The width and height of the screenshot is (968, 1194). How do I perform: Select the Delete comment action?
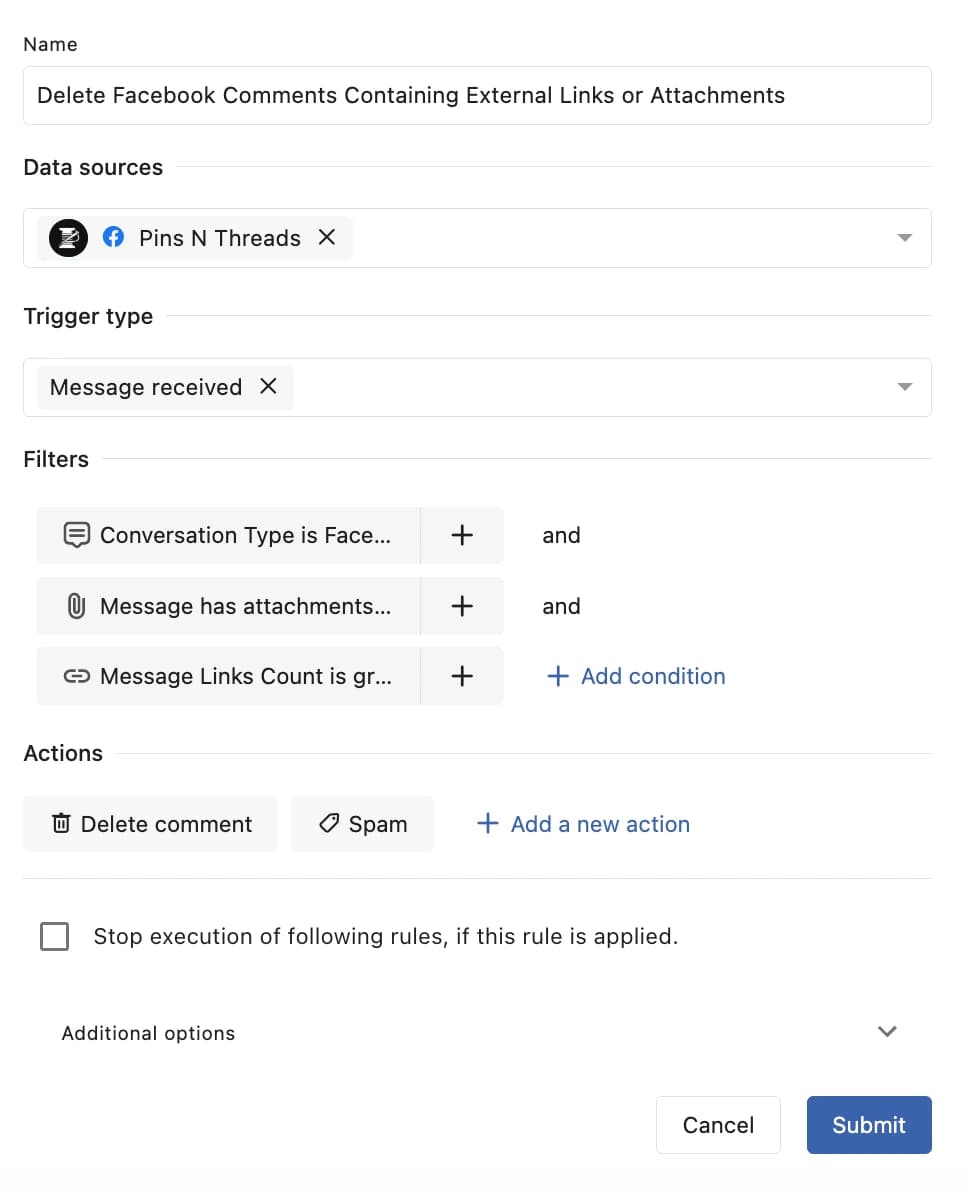[x=151, y=824]
